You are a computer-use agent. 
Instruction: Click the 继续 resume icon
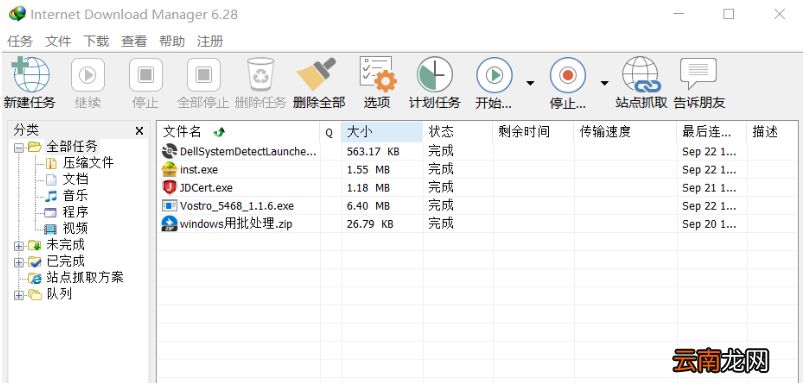[88, 76]
